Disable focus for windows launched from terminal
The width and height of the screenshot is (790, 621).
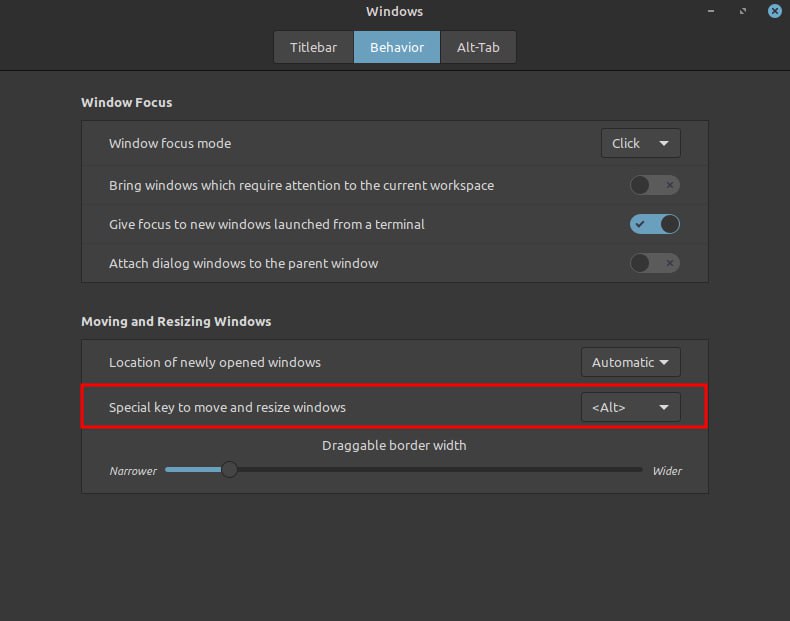click(654, 224)
